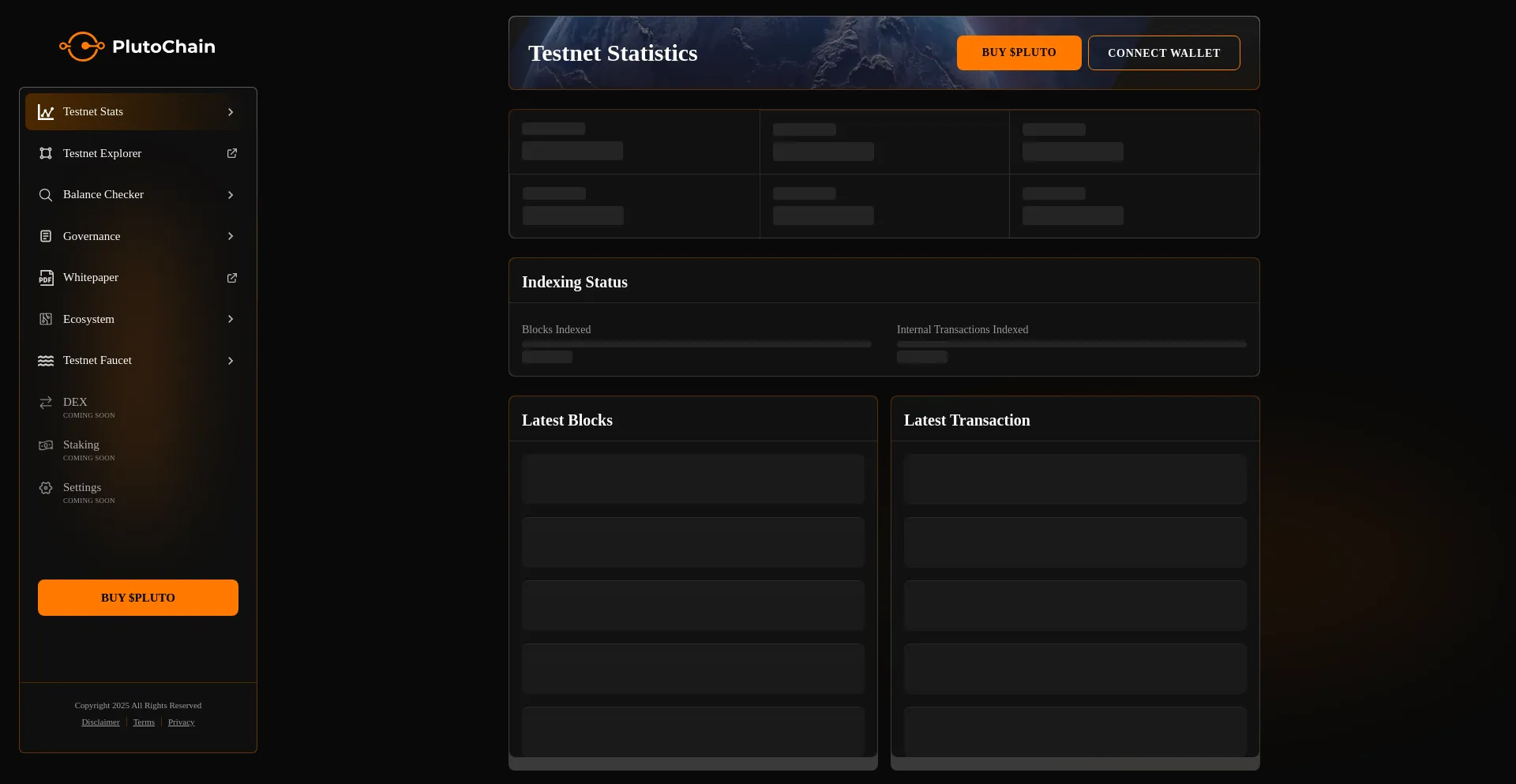Click the Testnet Faucet waves icon
Screen dimensions: 1516x784
[46, 361]
